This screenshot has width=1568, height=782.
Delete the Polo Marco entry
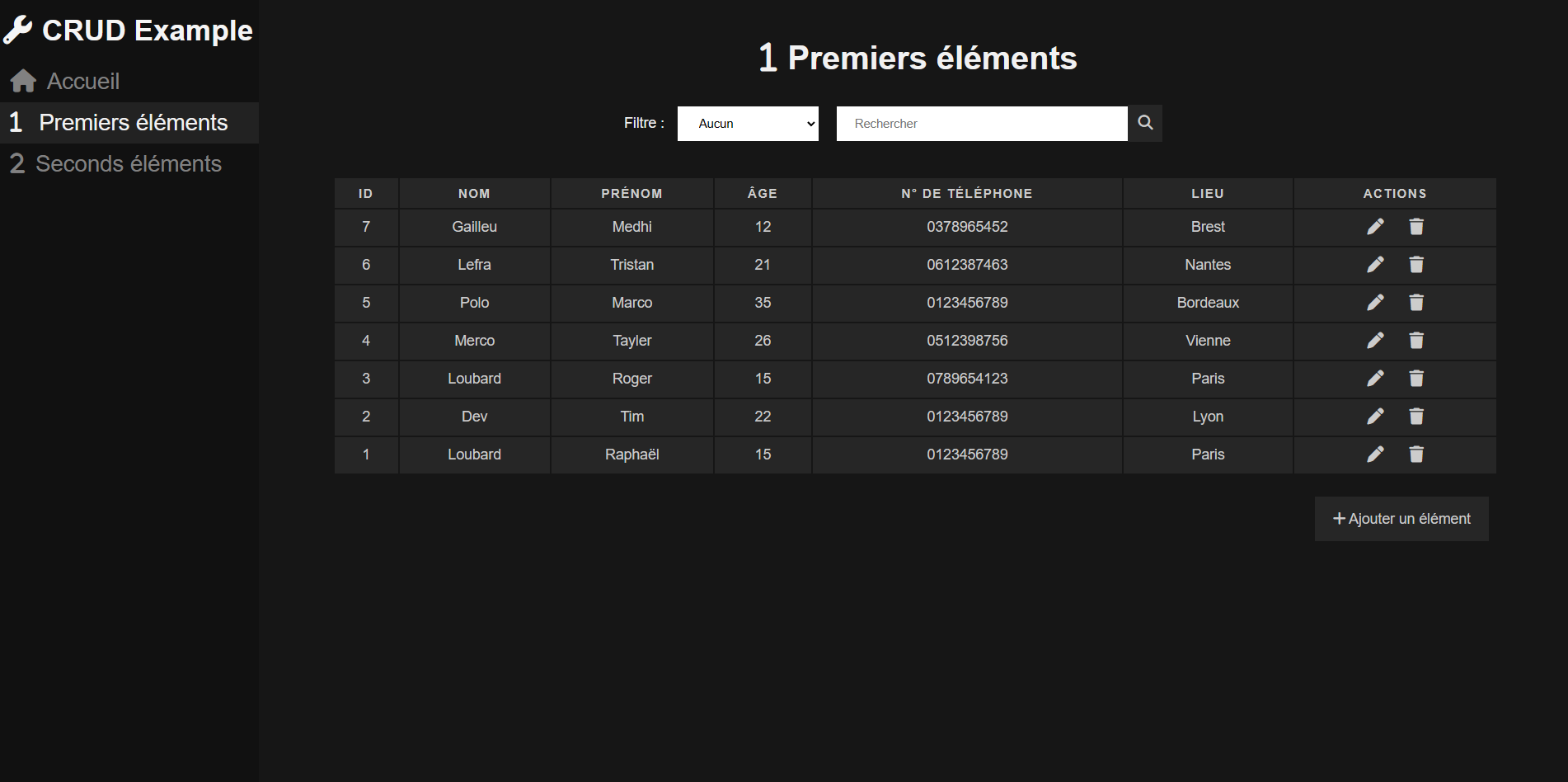tap(1416, 303)
